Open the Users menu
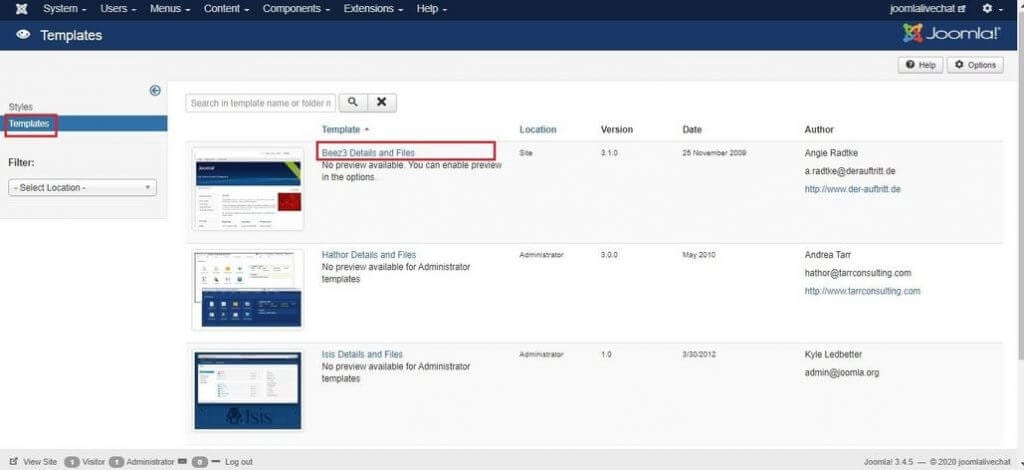 tap(118, 9)
